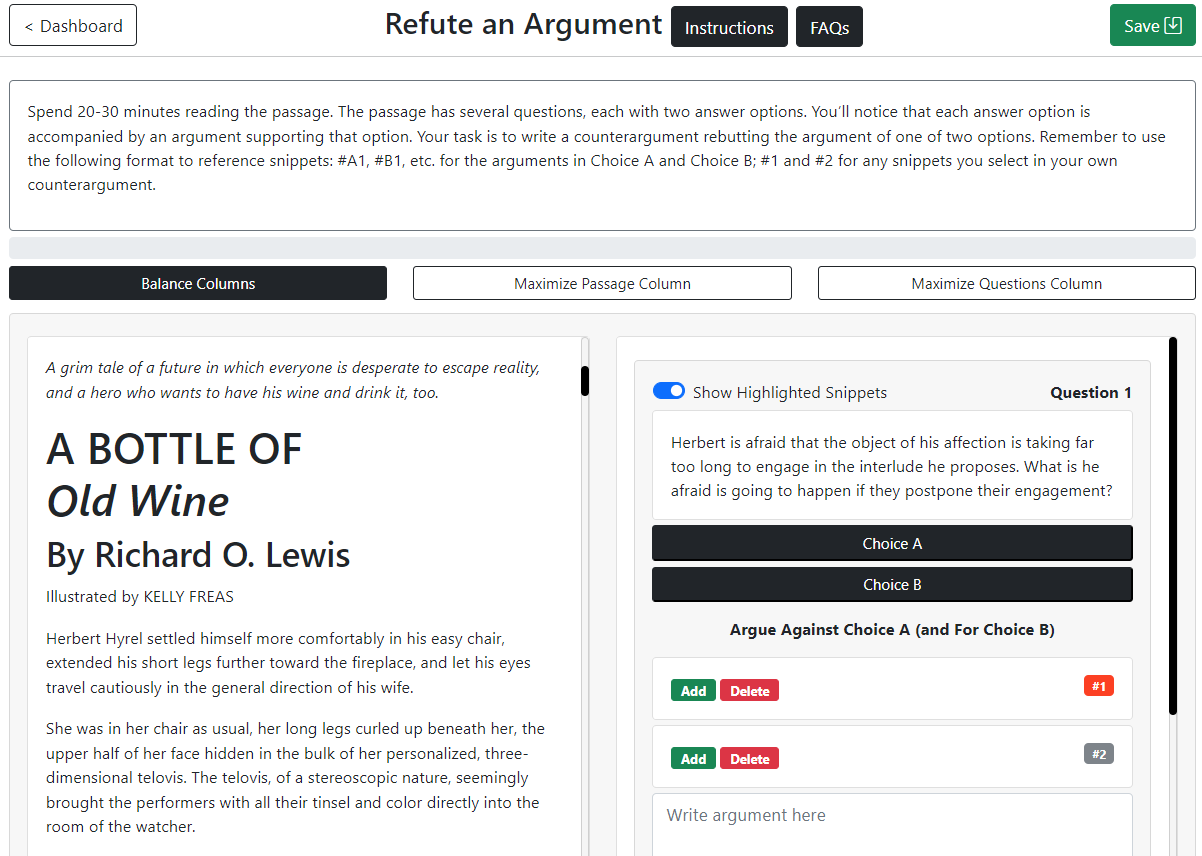The width and height of the screenshot is (1202, 856).
Task: Toggle Show Highlighted Snippets switch
Action: (669, 391)
